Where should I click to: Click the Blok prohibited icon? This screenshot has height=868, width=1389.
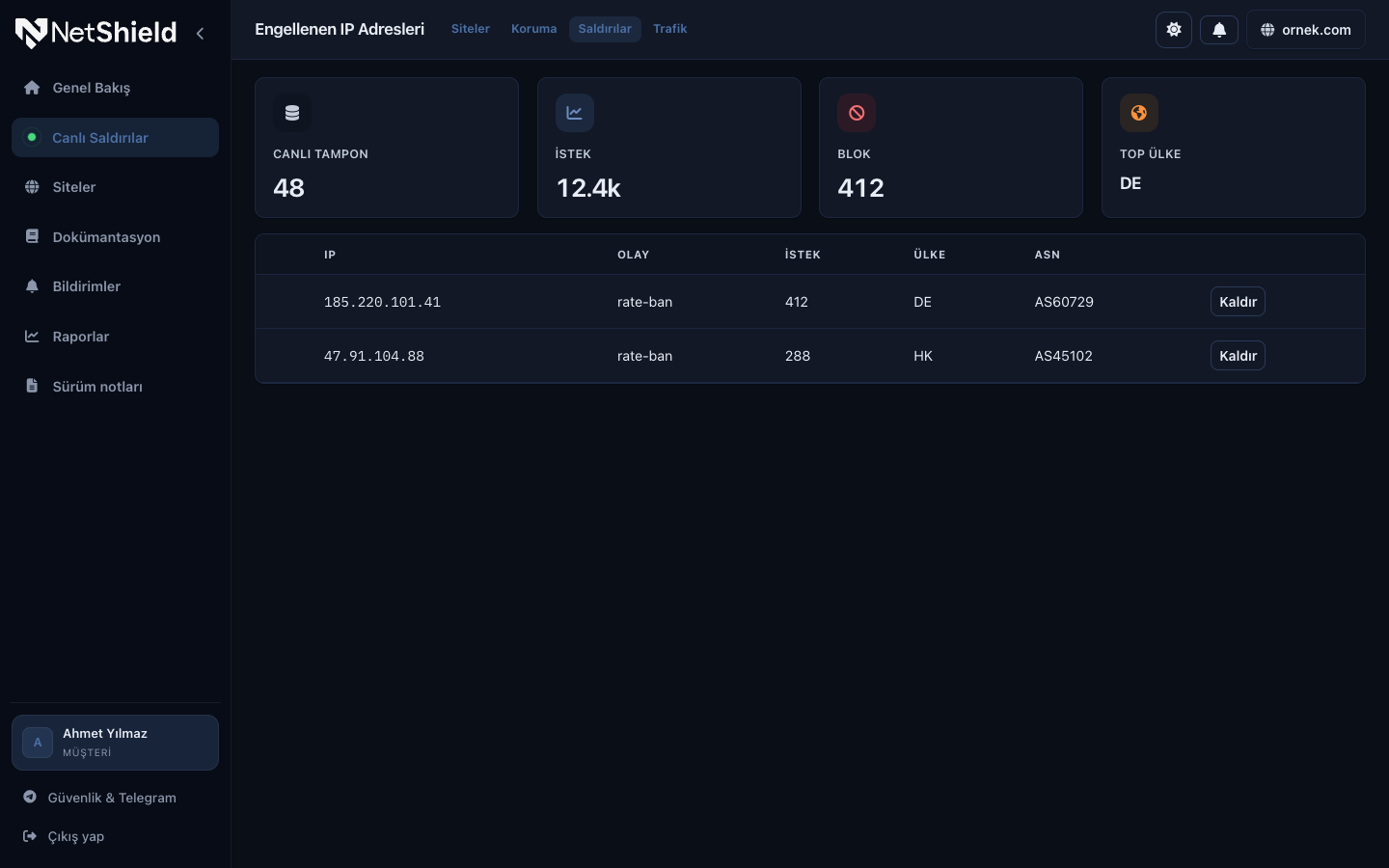pyautogui.click(x=857, y=113)
